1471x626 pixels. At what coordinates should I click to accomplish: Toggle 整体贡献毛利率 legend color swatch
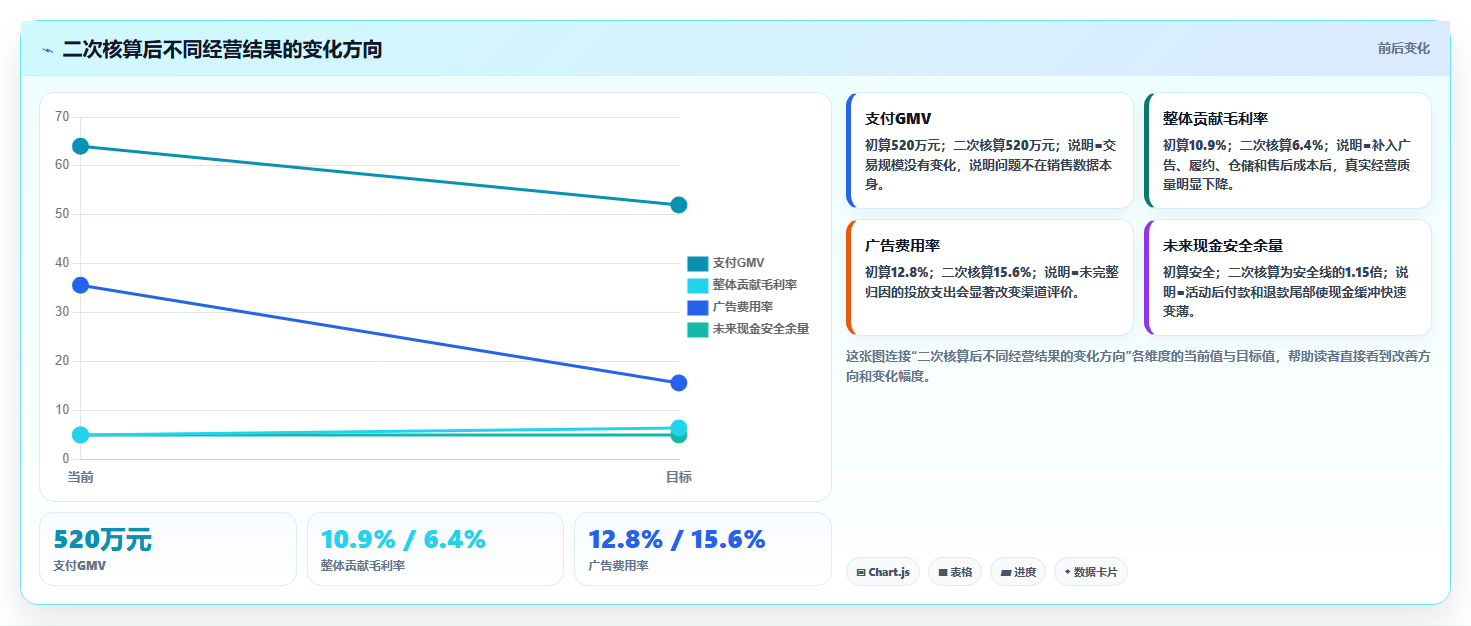(697, 285)
